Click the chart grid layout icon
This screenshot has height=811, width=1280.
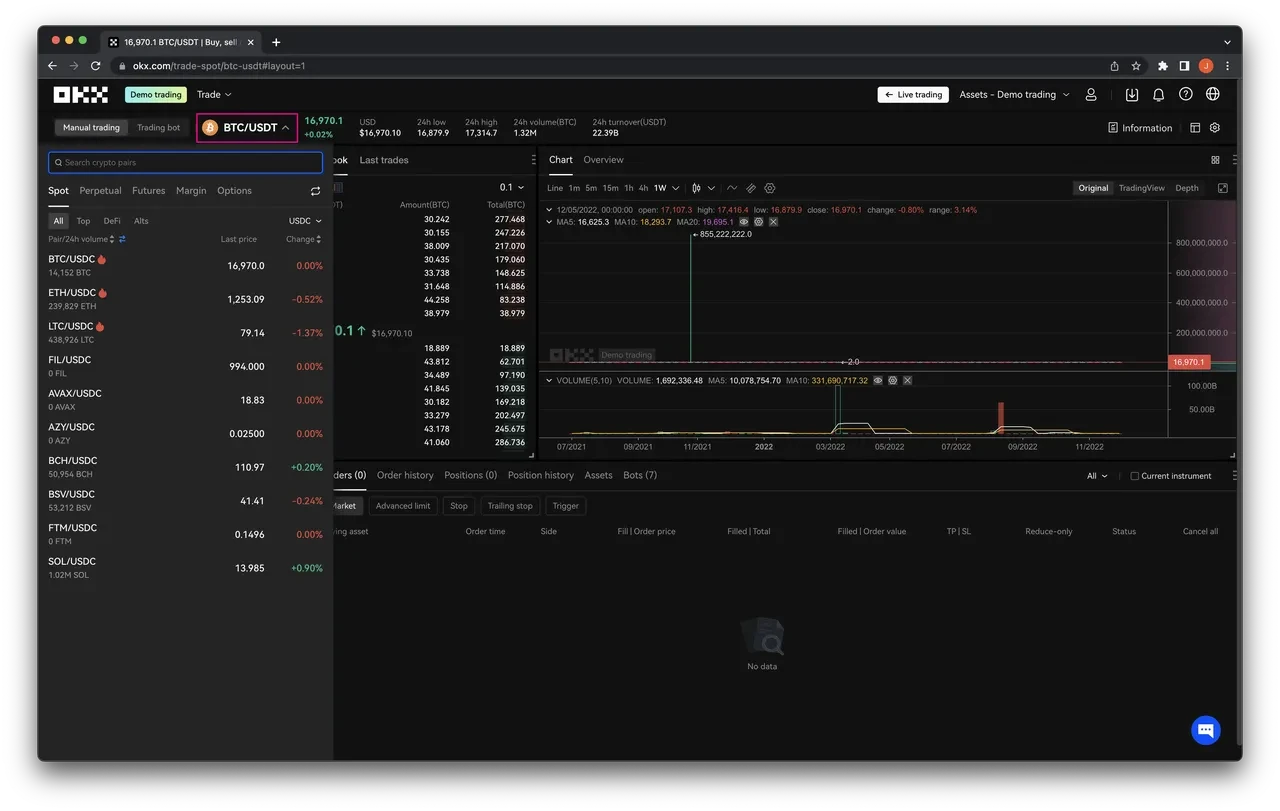1215,160
